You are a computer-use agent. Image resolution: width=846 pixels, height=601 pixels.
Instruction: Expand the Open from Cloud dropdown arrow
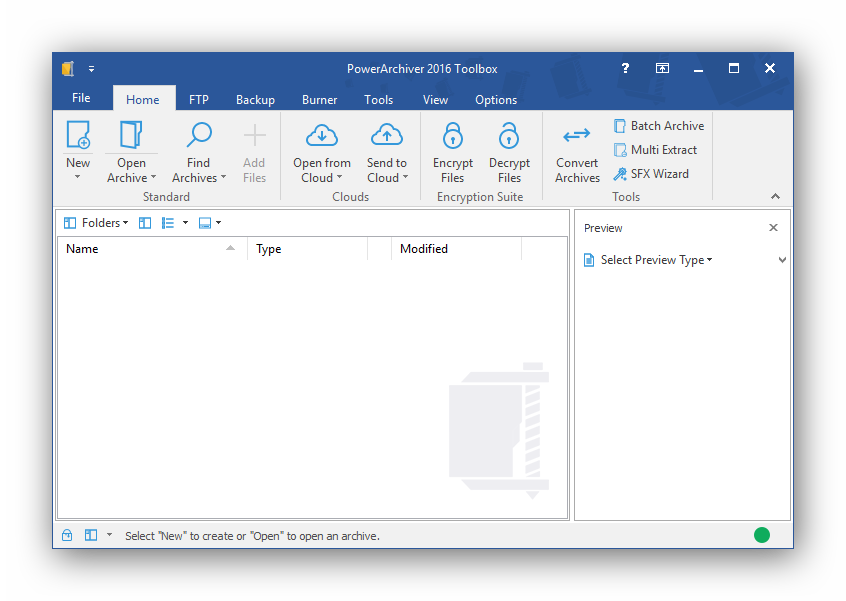click(x=339, y=177)
